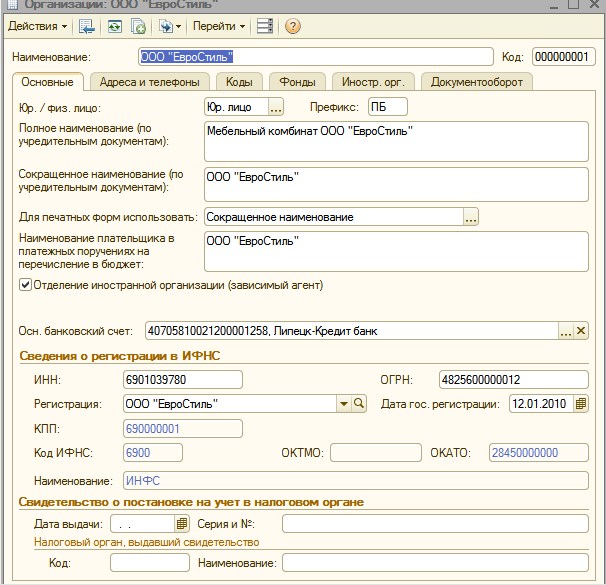606x585 pixels.
Task: Expand the arrow next to the enter-based-on icon
Action: pyautogui.click(x=178, y=27)
